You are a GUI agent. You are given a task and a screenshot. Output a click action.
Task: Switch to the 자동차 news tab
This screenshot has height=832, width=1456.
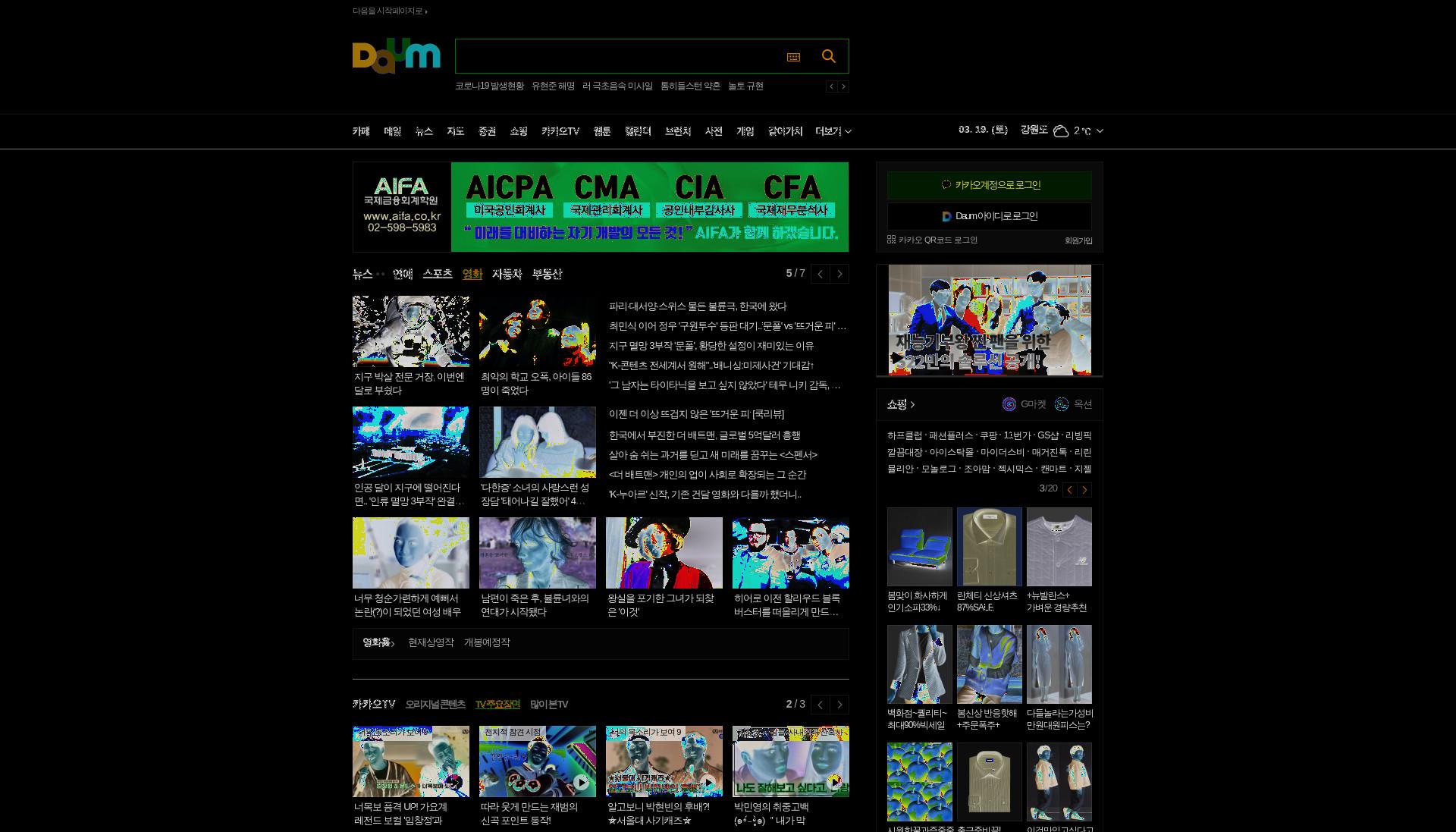click(507, 274)
